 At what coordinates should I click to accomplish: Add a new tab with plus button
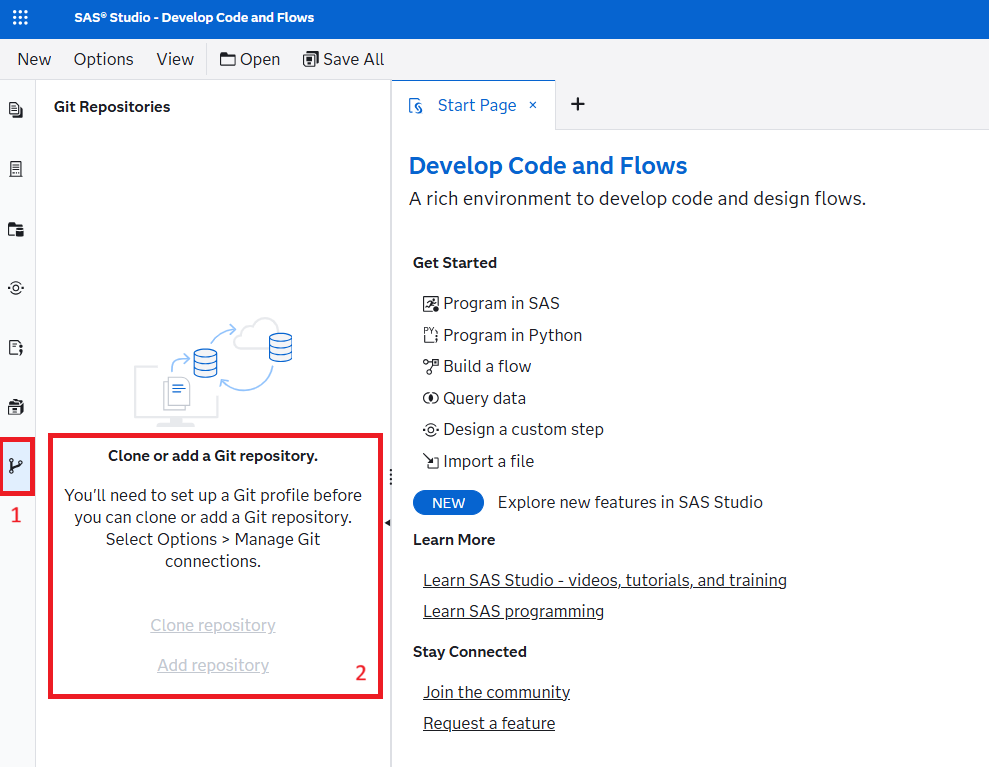tap(578, 104)
